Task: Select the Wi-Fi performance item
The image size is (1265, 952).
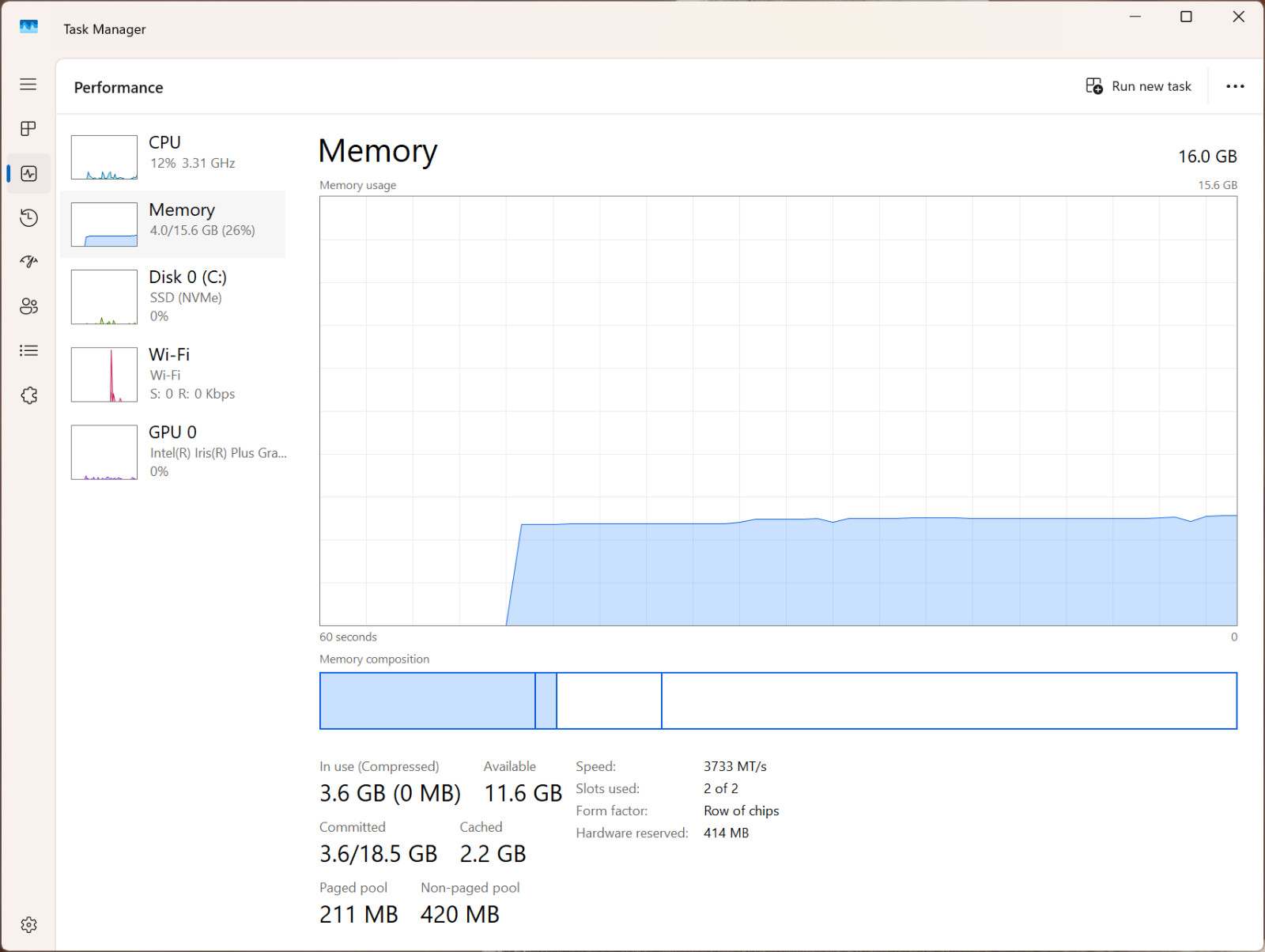Action: click(173, 374)
